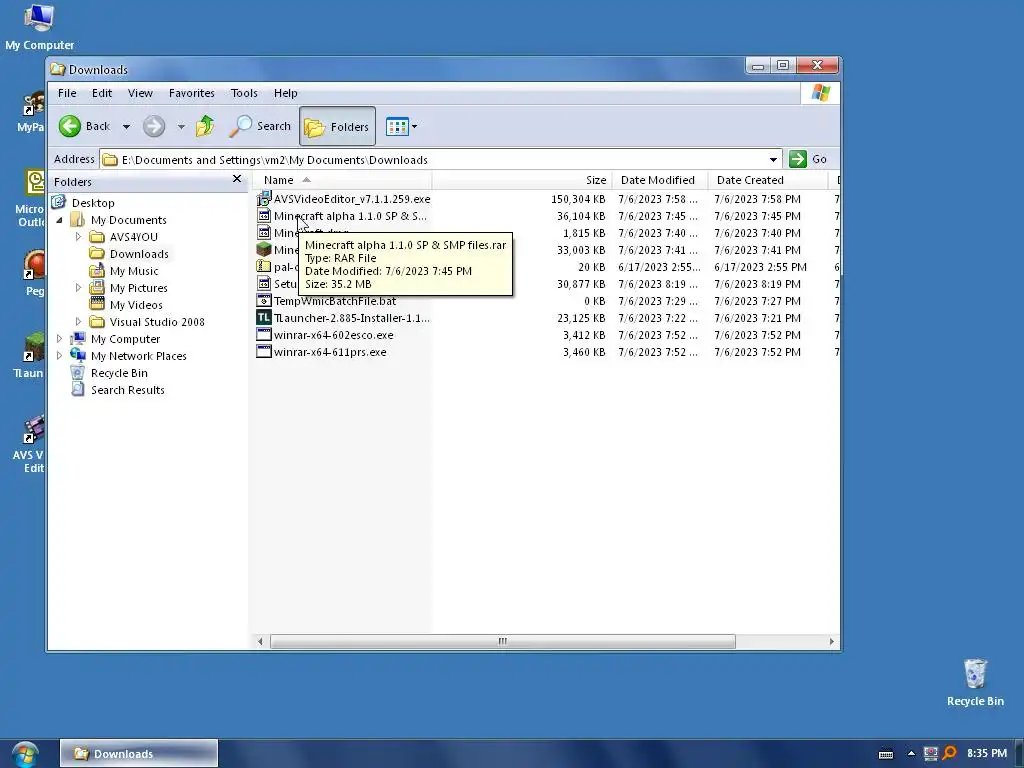Show hidden system tray icons arrow
The width and height of the screenshot is (1024, 768).
click(911, 754)
